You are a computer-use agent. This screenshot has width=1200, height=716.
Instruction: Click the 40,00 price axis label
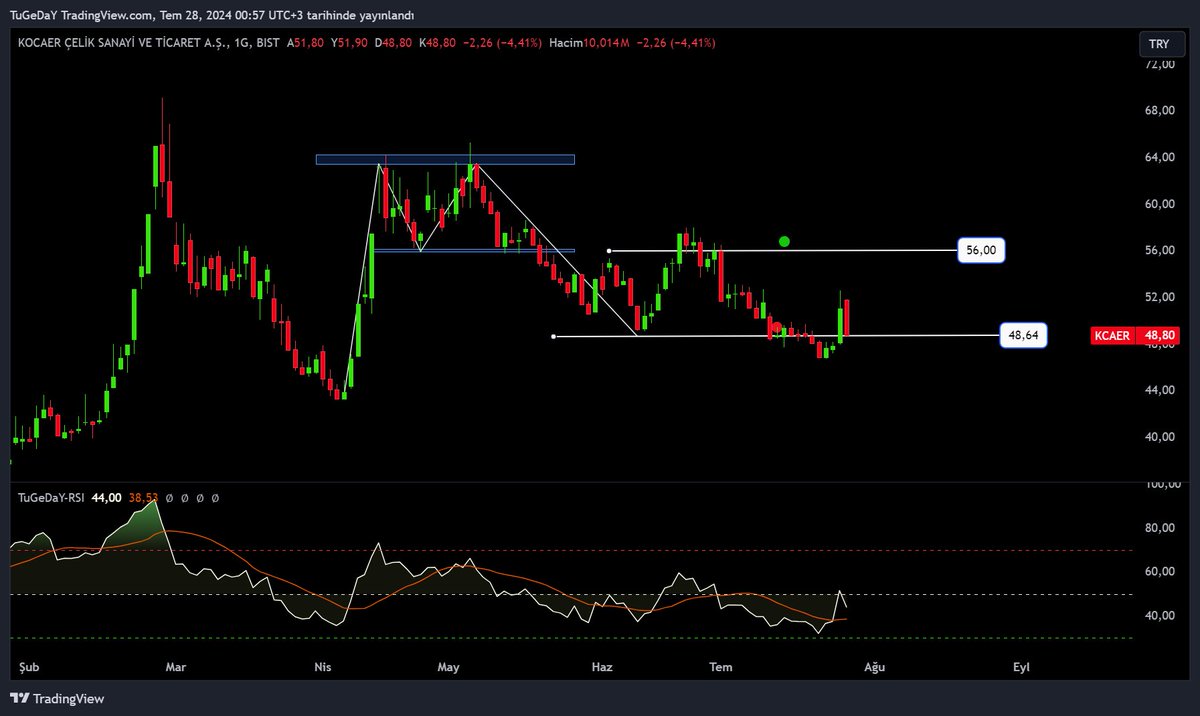1160,436
